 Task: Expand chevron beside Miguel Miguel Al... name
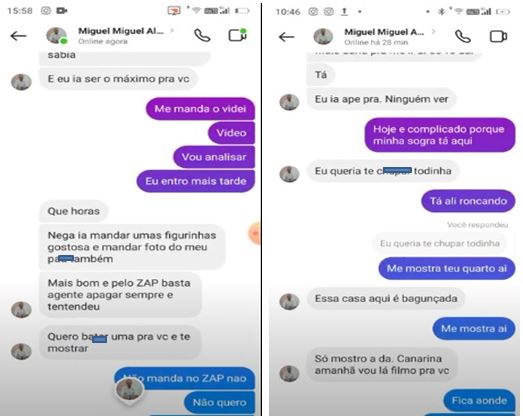pyautogui.click(x=172, y=31)
